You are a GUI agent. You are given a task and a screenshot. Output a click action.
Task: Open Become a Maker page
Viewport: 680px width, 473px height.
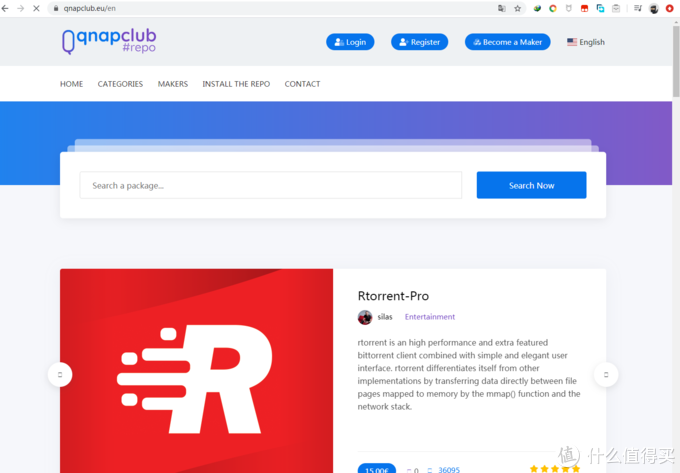click(x=507, y=42)
